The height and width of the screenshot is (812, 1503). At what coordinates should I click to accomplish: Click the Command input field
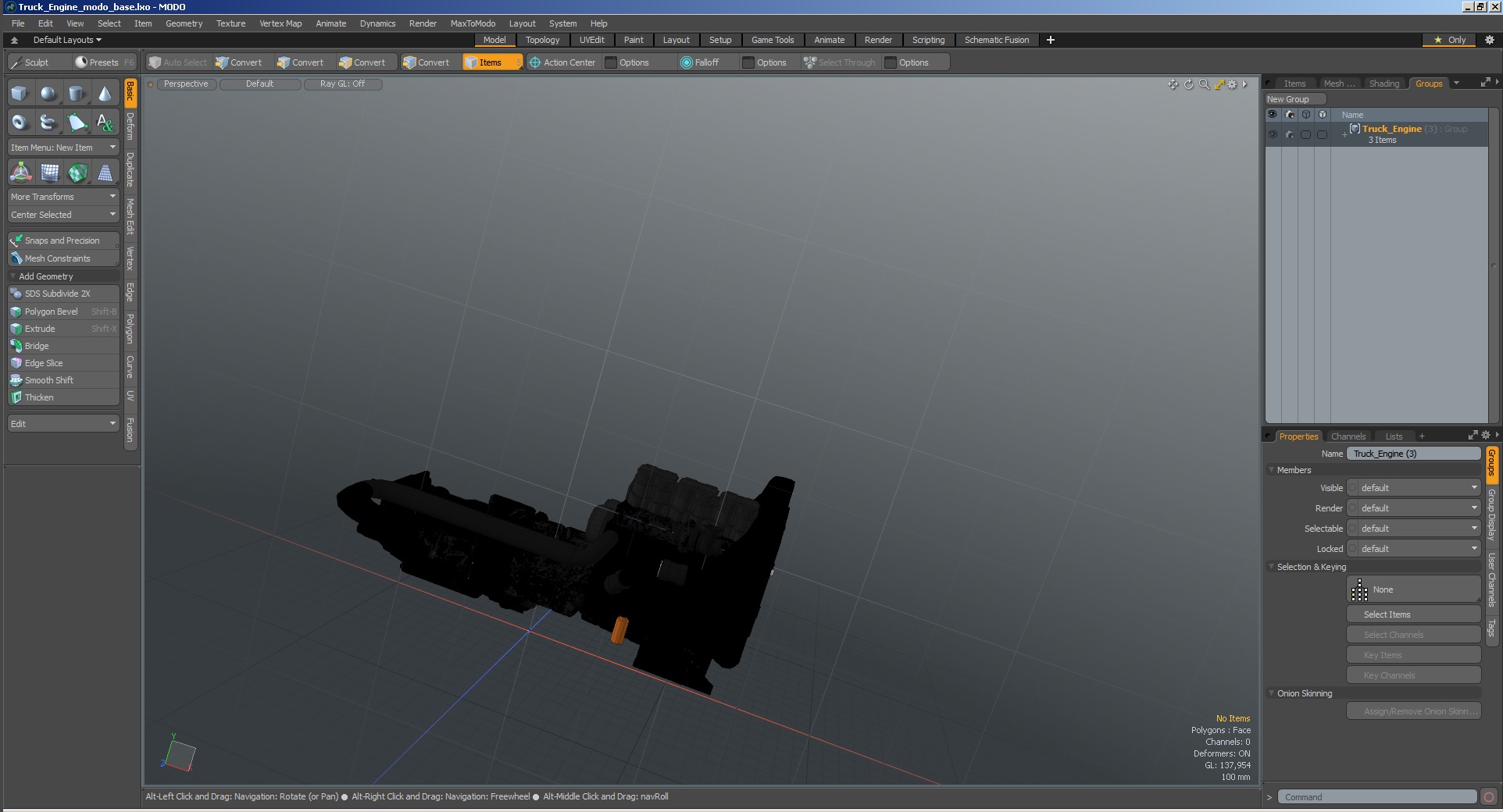tap(1376, 797)
